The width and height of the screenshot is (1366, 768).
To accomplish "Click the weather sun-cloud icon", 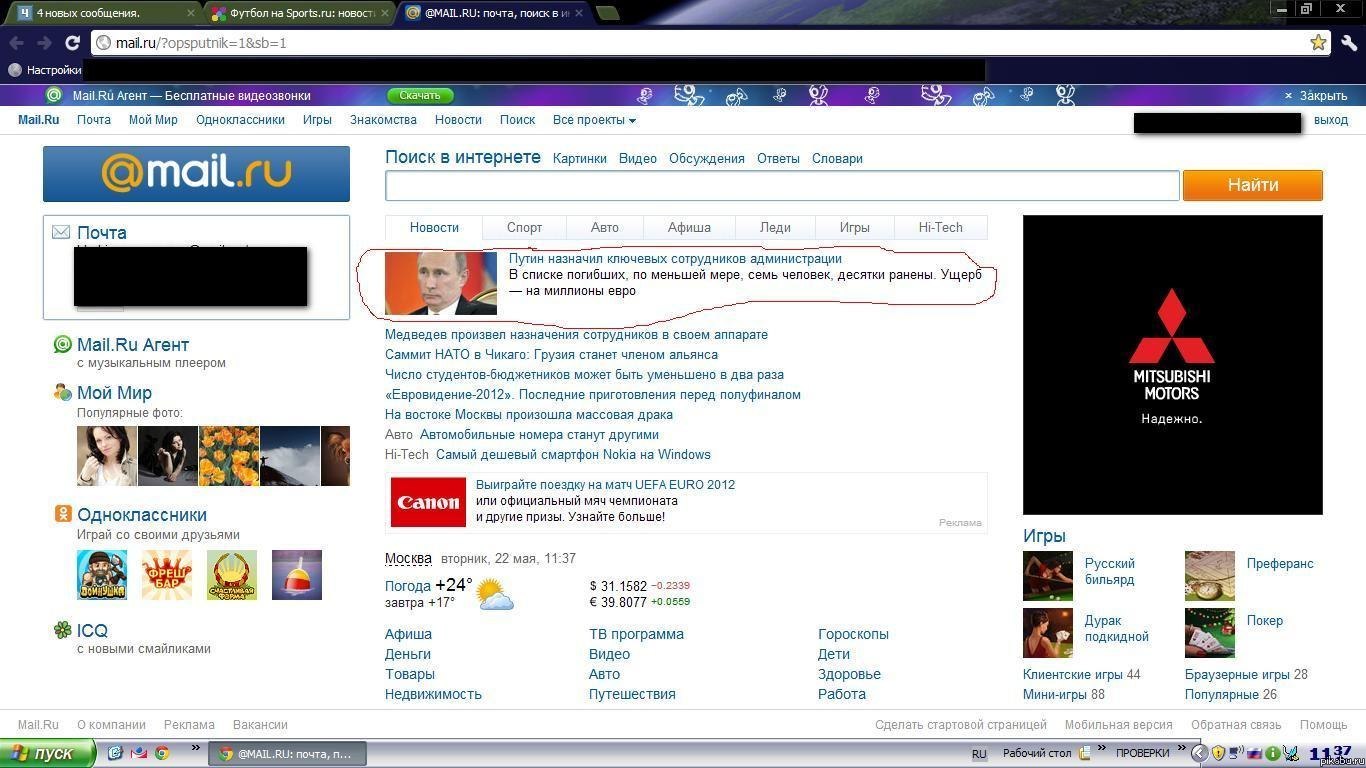I will (x=495, y=594).
